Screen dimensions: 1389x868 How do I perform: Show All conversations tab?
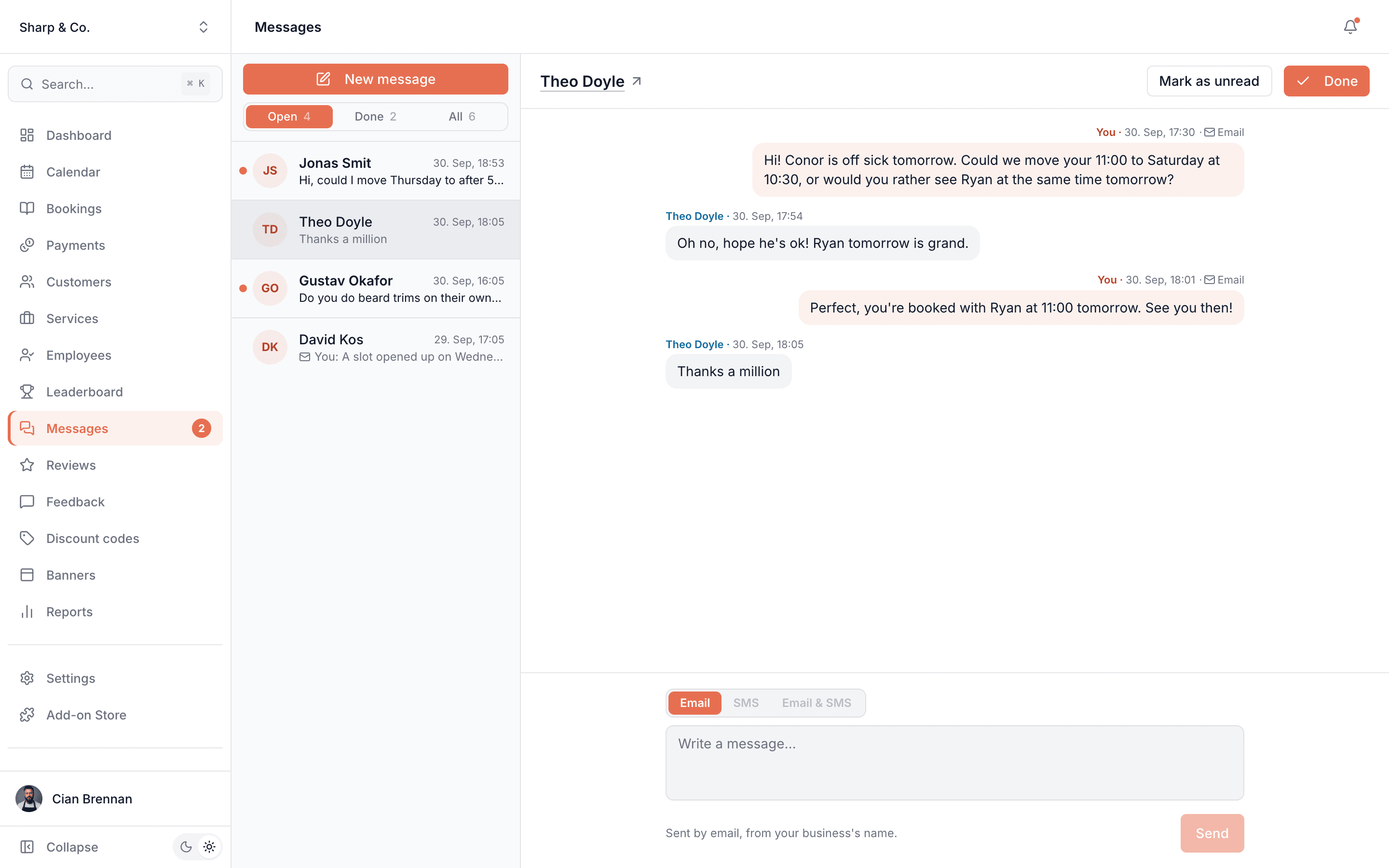[x=462, y=117]
